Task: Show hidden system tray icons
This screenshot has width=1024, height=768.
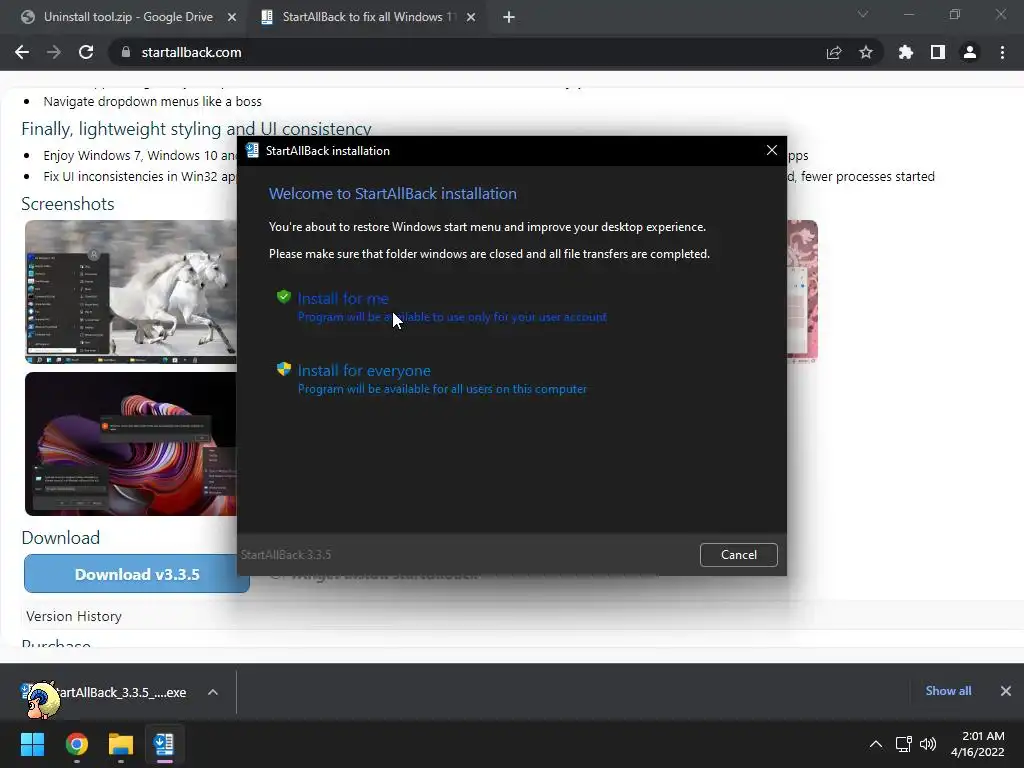Action: pyautogui.click(x=876, y=744)
